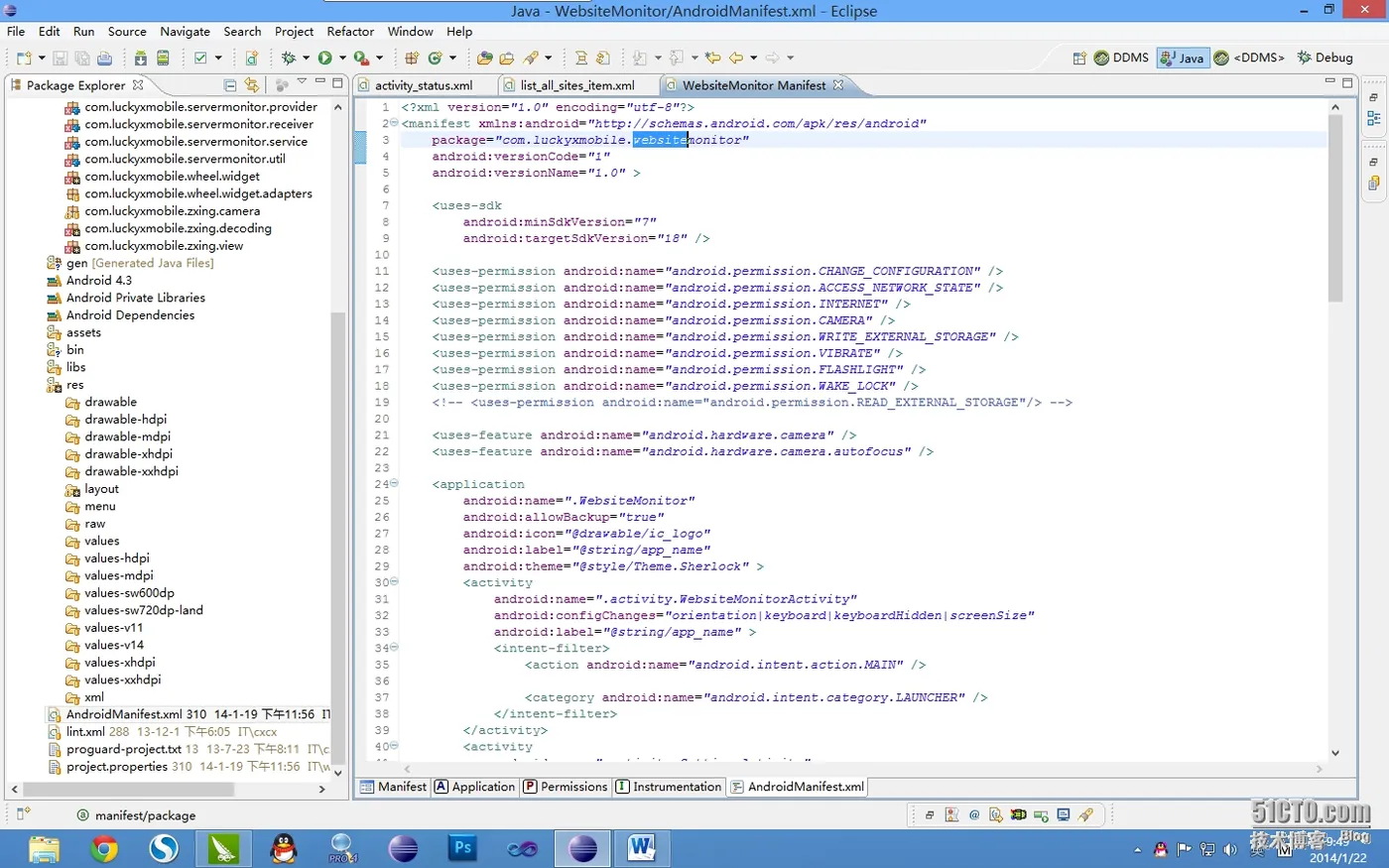Image resolution: width=1389 pixels, height=868 pixels.
Task: Open Photoshop from the Windows taskbar
Action: [x=462, y=848]
